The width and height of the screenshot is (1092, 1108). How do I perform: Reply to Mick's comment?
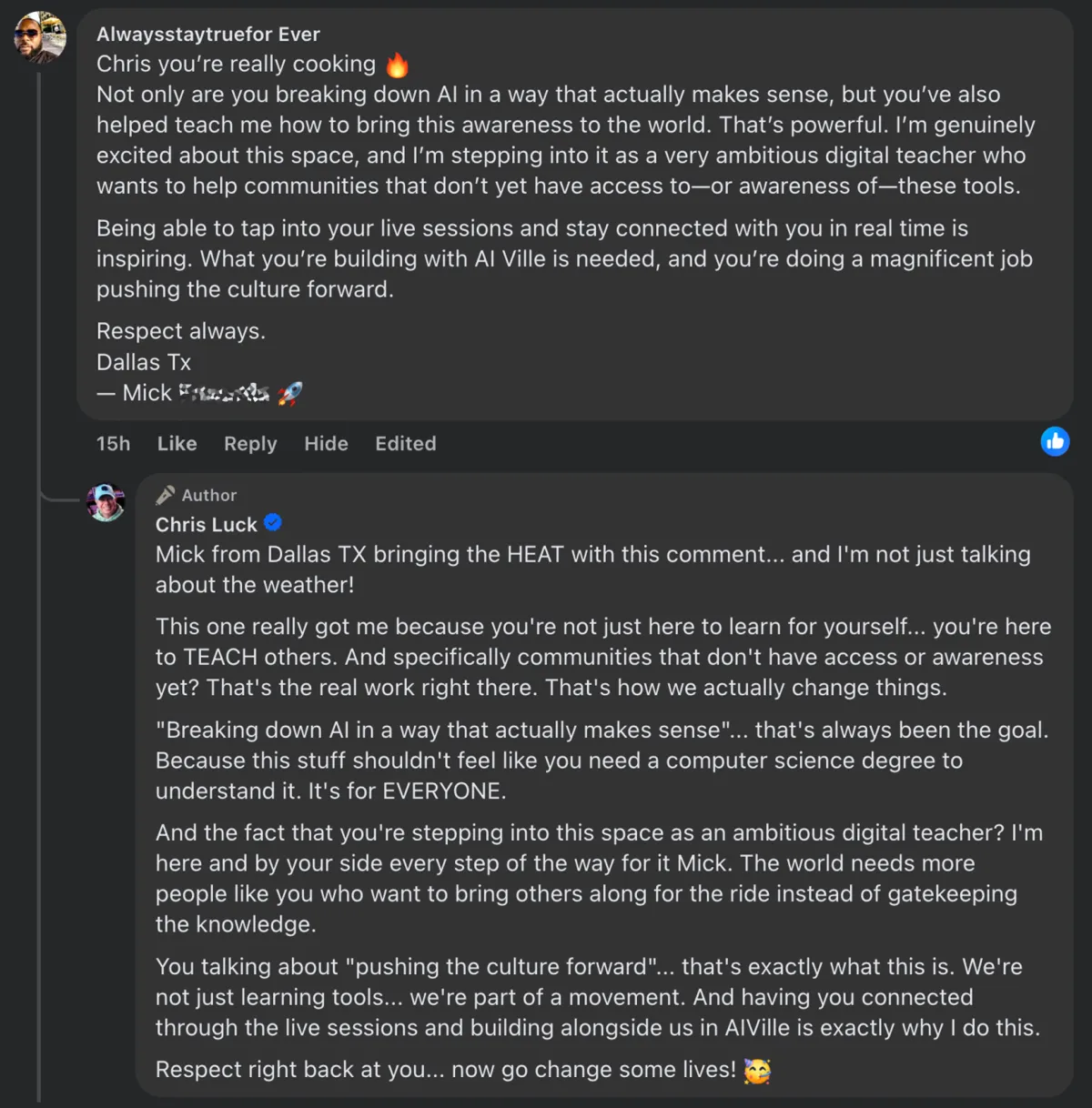[x=250, y=444]
